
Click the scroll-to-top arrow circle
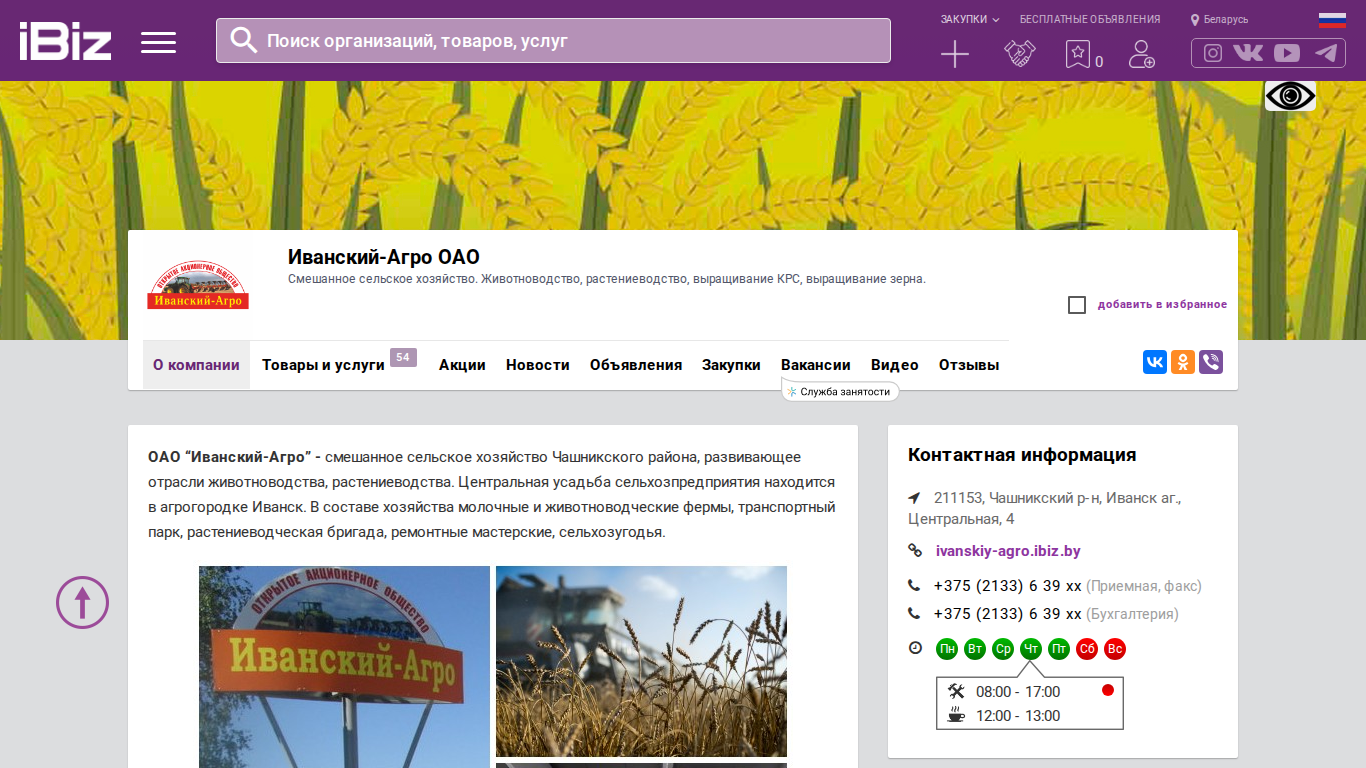point(82,602)
